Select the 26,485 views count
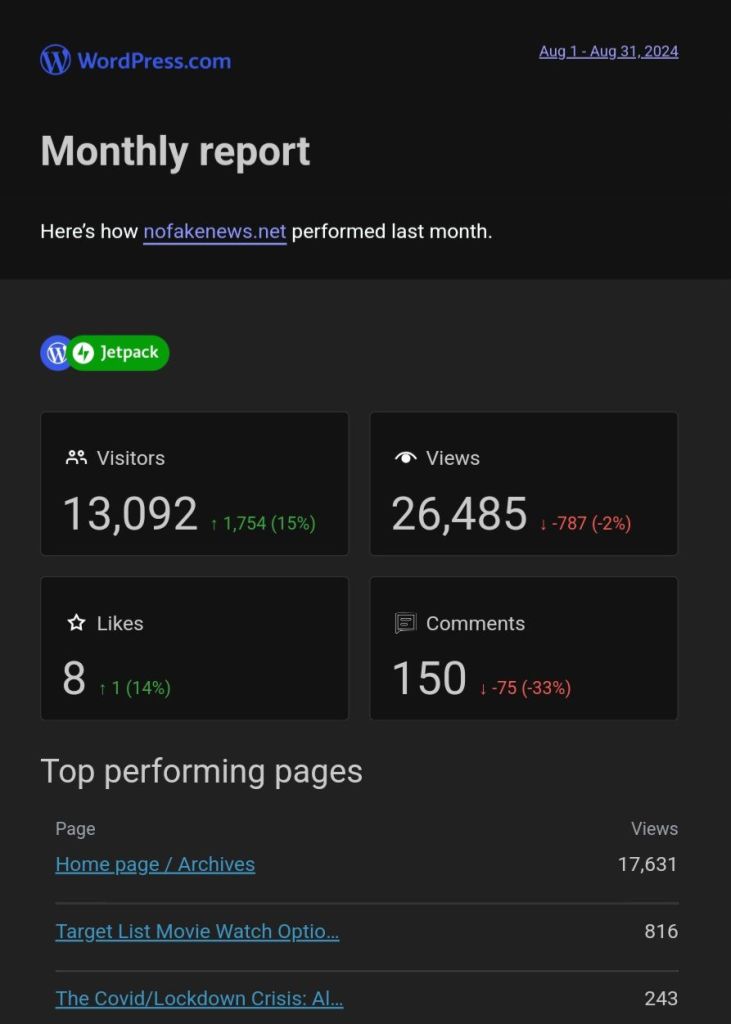This screenshot has height=1024, width=731. [x=459, y=514]
